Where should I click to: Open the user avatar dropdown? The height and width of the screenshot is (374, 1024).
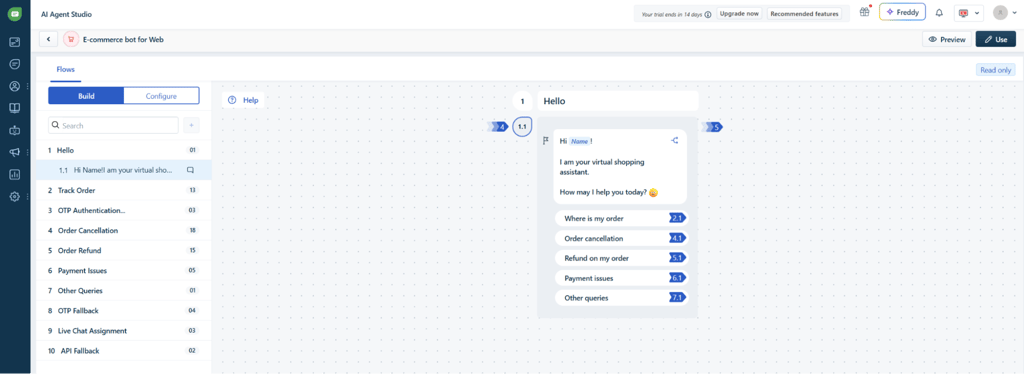click(x=1004, y=13)
